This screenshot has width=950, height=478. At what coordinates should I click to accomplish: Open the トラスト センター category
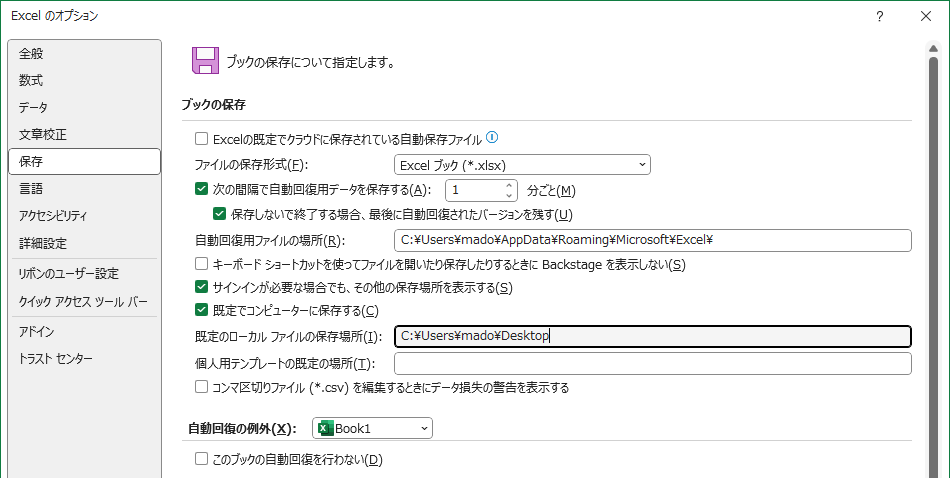84,359
